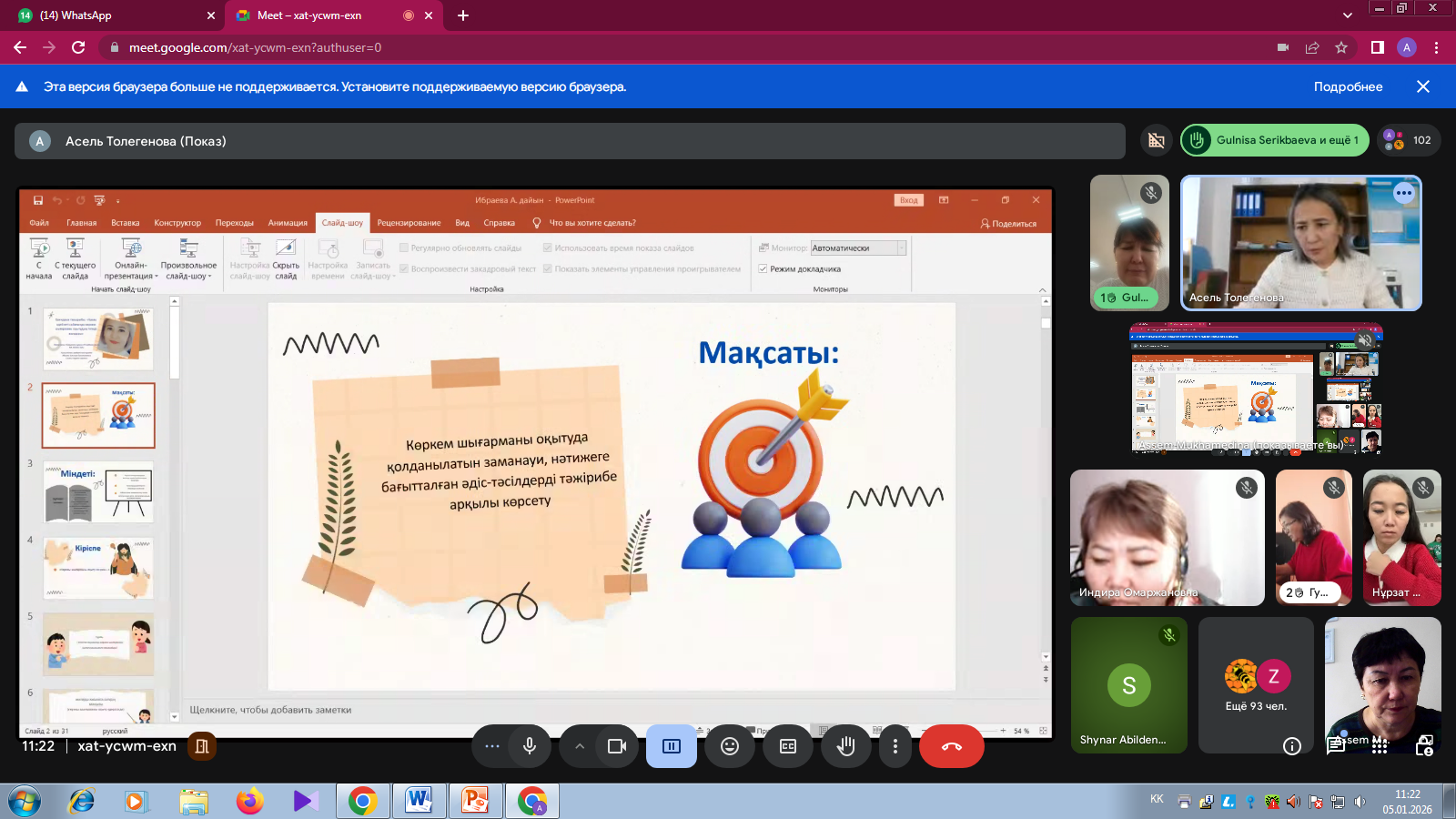Open the Рецензирование ribbon tab
Viewport: 1456px width, 819px height.
coord(409,223)
